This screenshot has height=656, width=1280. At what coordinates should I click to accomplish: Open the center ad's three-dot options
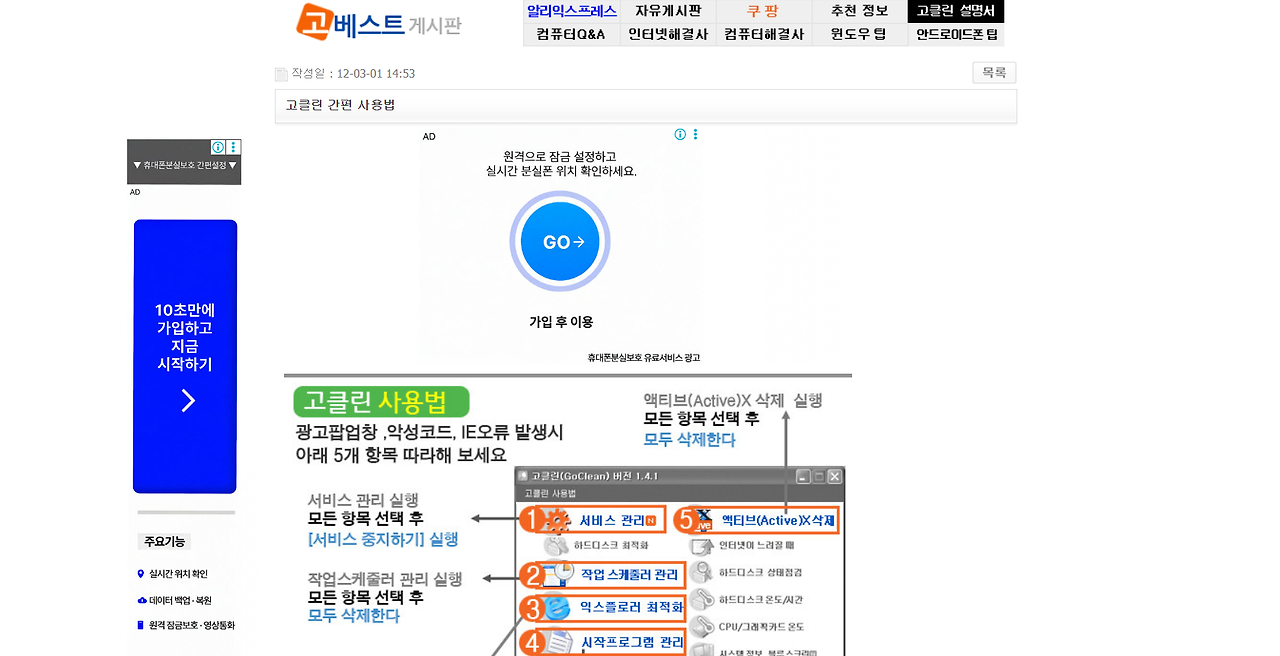(x=695, y=134)
